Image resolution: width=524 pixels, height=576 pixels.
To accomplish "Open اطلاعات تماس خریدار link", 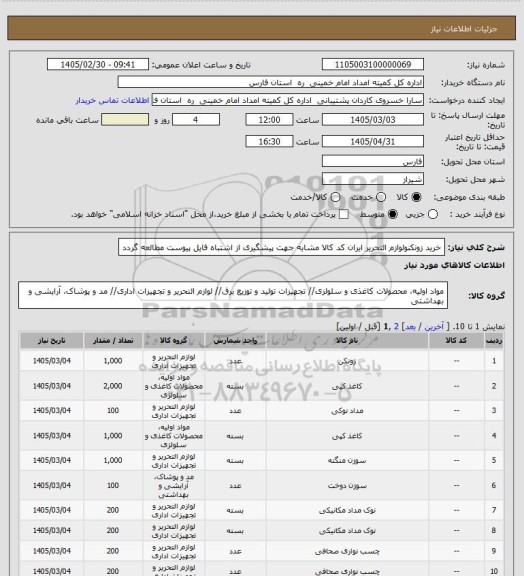I will pos(112,100).
